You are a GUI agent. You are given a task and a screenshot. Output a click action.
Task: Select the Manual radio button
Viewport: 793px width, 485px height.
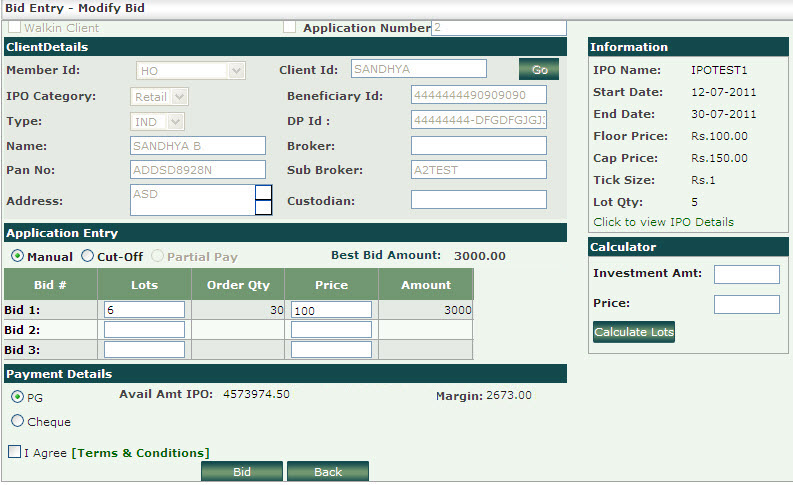click(17, 256)
